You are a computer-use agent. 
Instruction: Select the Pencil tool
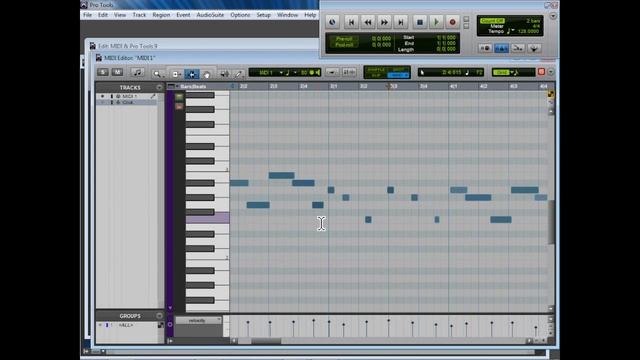click(239, 74)
